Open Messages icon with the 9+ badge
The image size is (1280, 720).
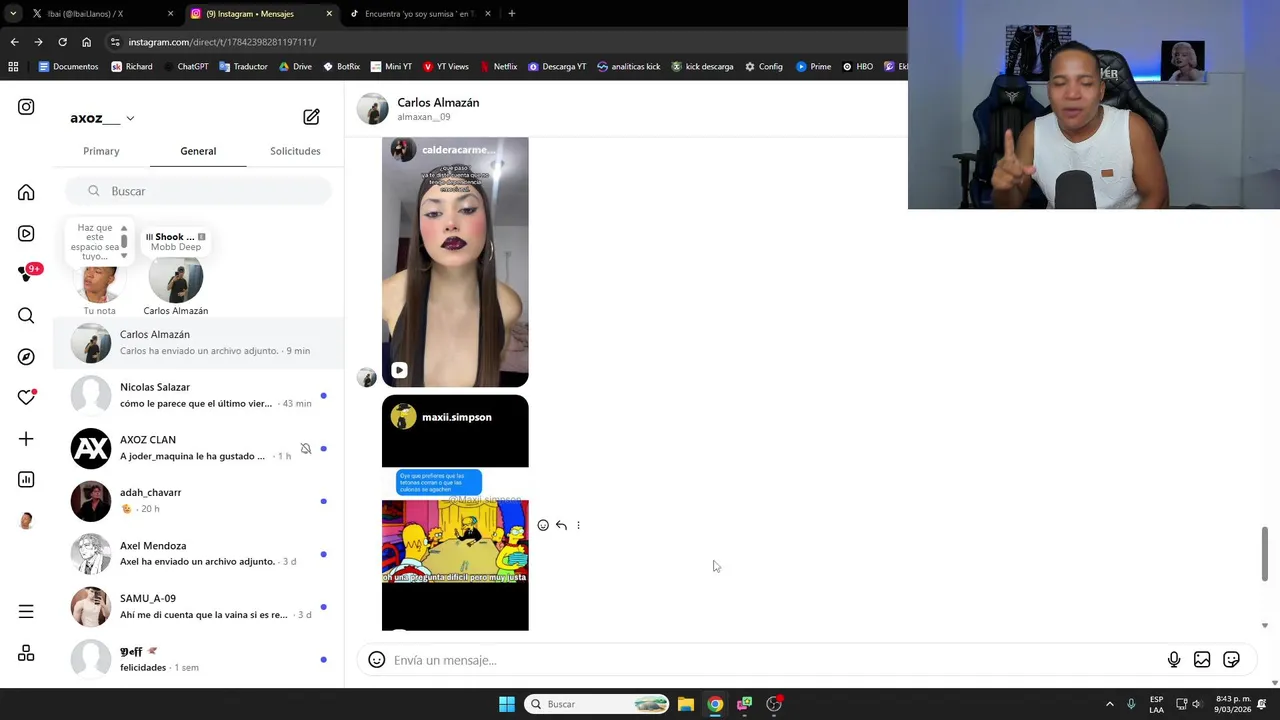28,274
